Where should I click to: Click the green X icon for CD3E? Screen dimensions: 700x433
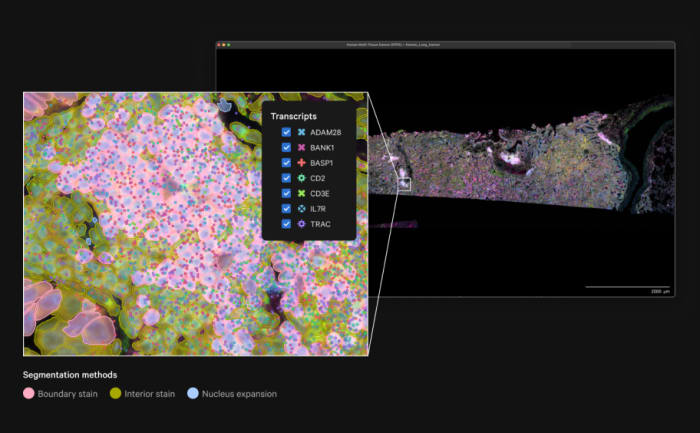[302, 193]
